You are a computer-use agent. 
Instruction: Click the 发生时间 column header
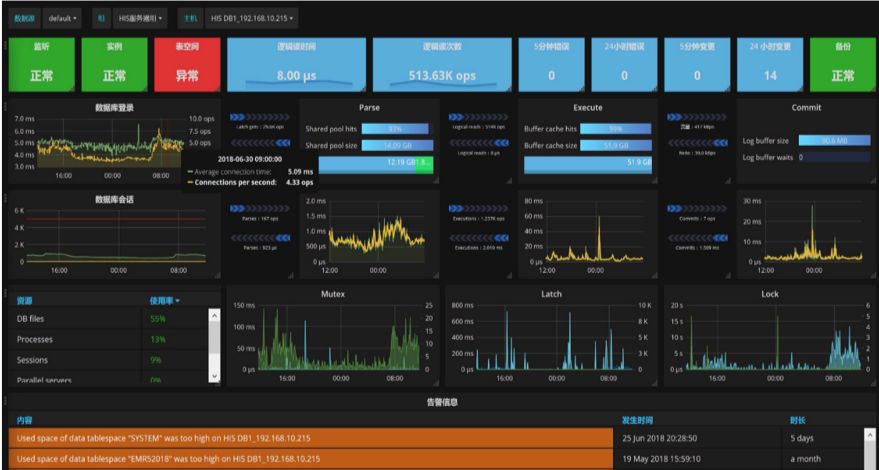click(x=637, y=420)
